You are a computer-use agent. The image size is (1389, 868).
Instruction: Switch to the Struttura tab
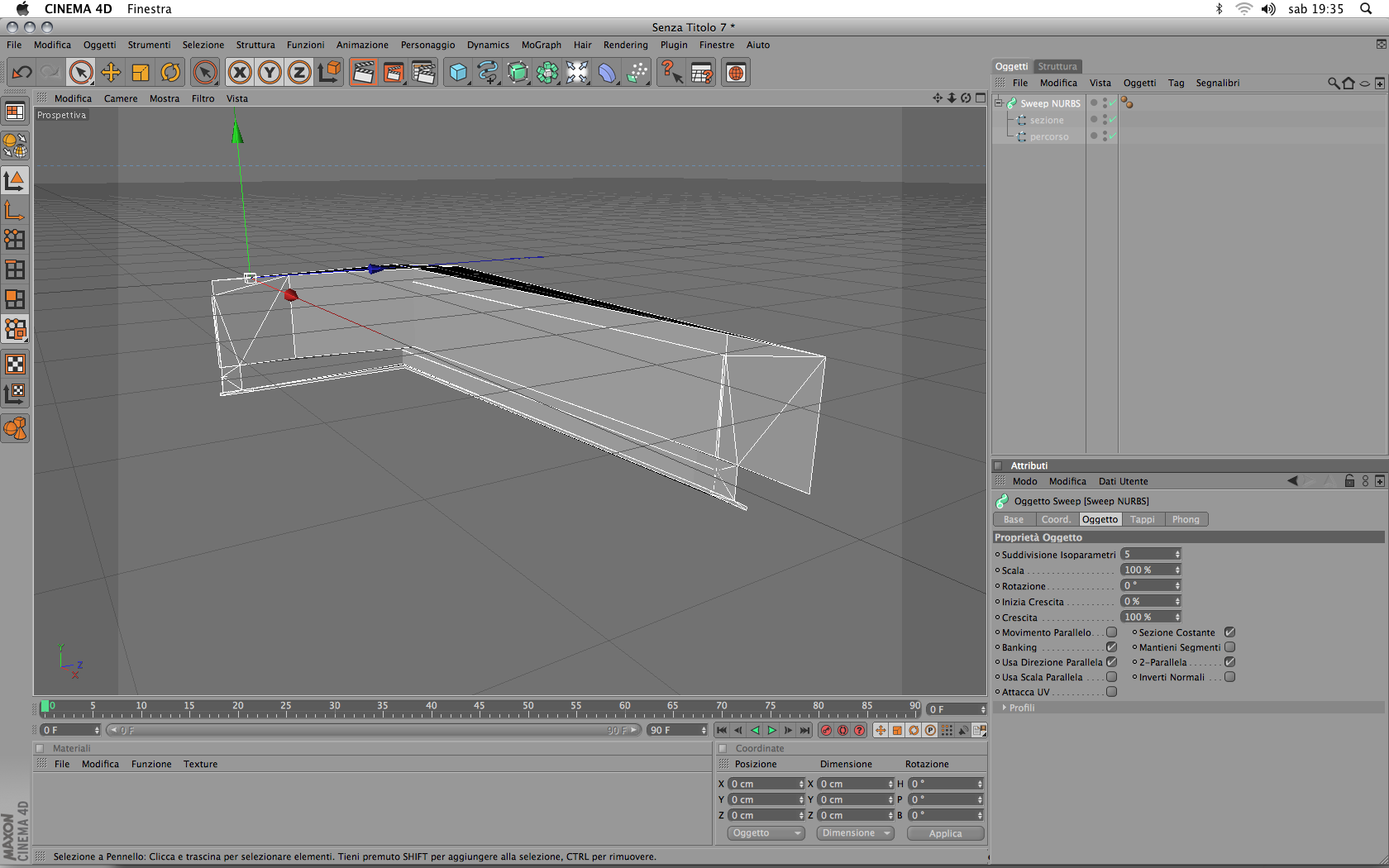[1057, 66]
